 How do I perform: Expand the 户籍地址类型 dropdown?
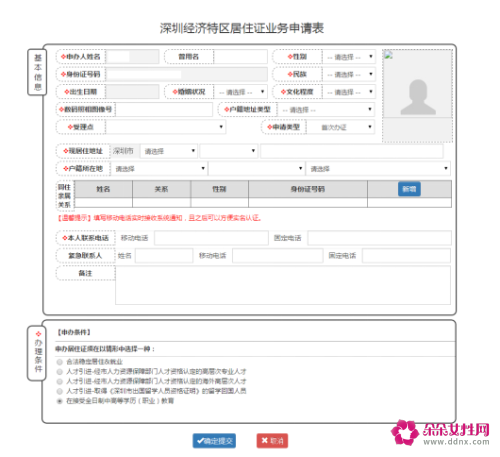point(326,110)
